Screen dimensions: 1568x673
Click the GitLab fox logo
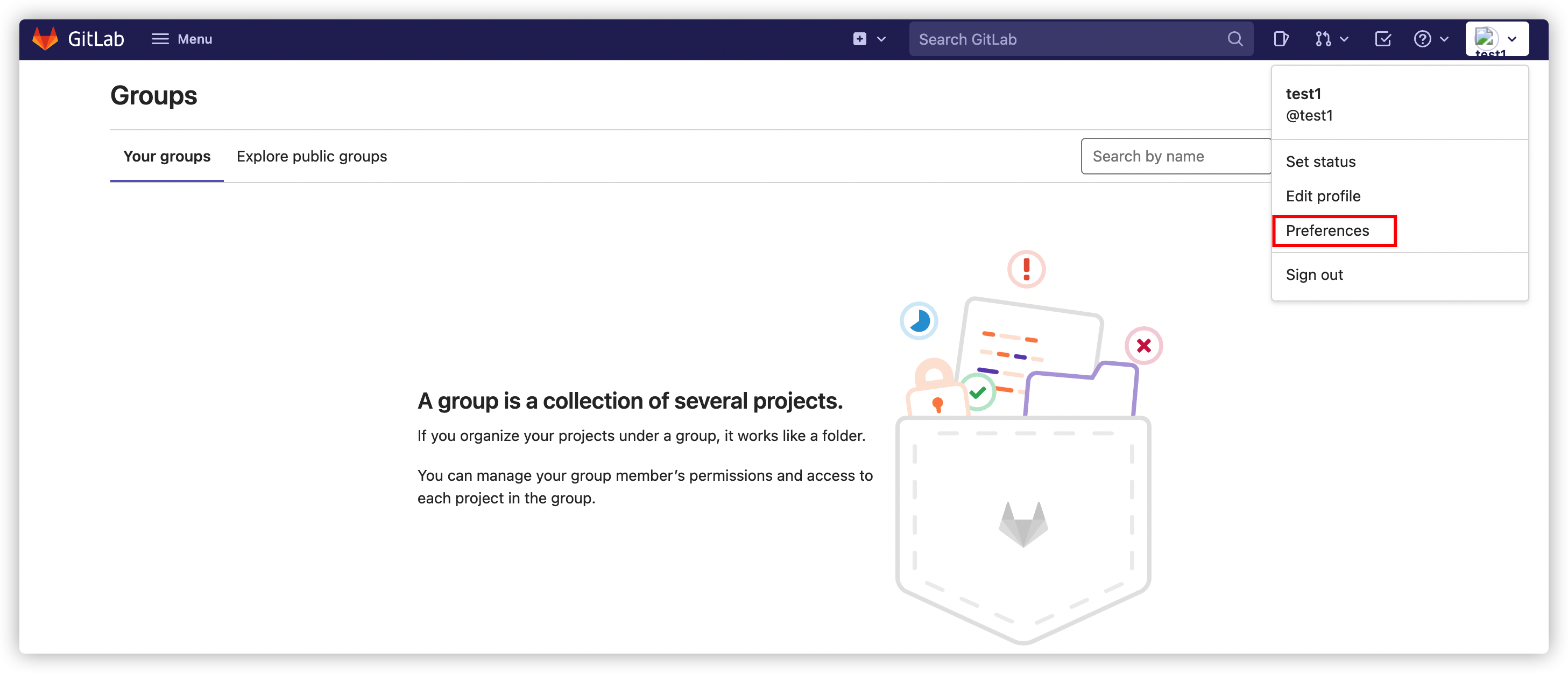(x=45, y=39)
